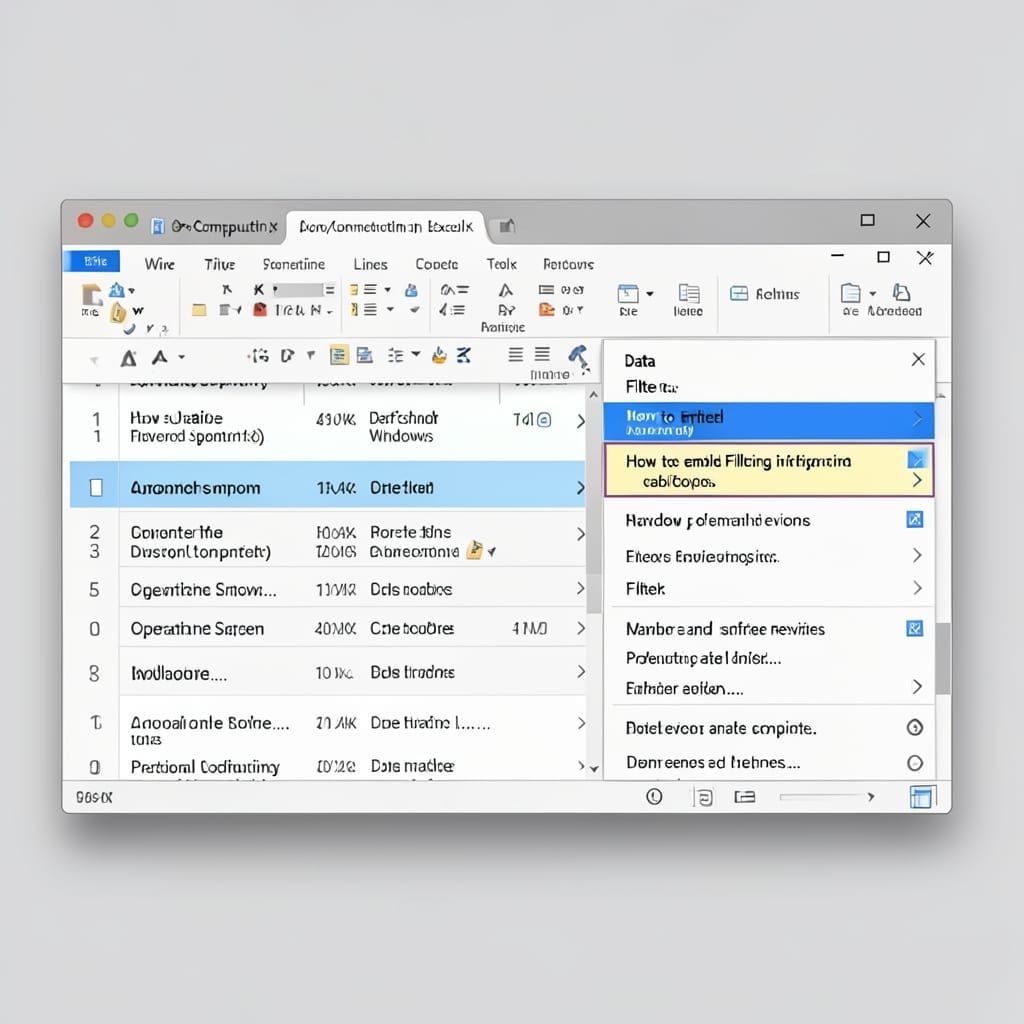Close the Data panel with its X
Viewport: 1024px width, 1024px height.
918,359
